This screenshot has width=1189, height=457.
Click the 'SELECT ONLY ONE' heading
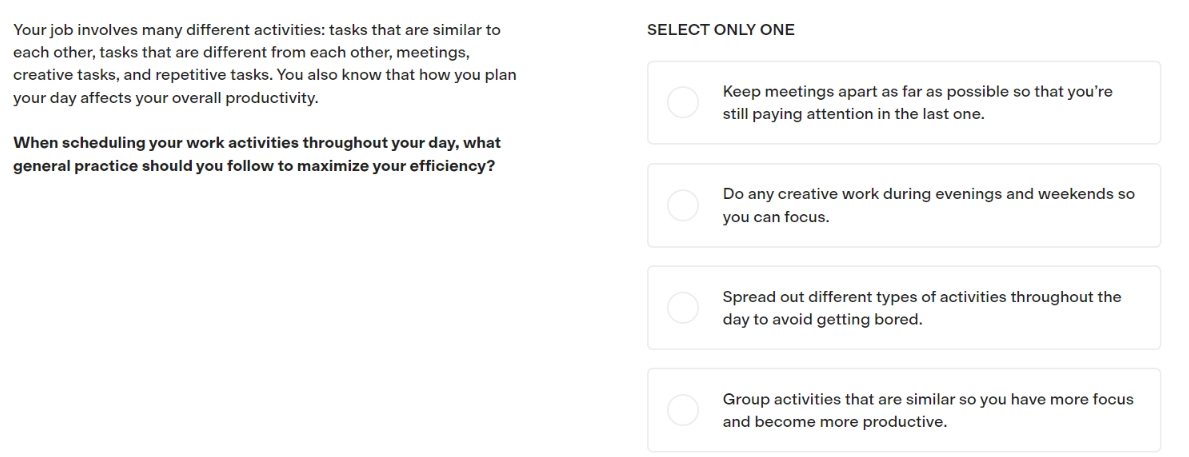(x=720, y=30)
